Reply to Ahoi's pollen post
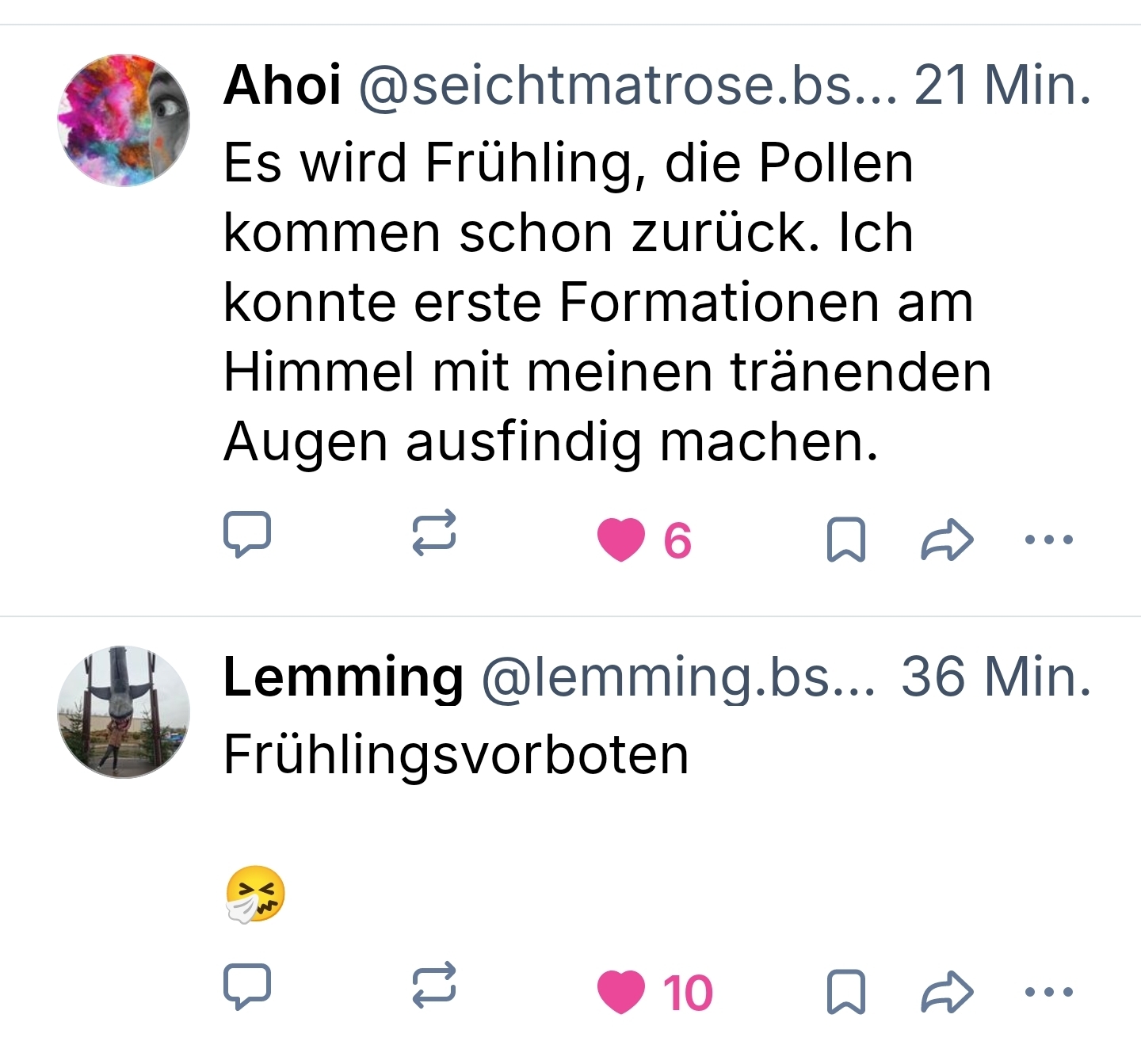The width and height of the screenshot is (1141, 1064). pos(247,535)
